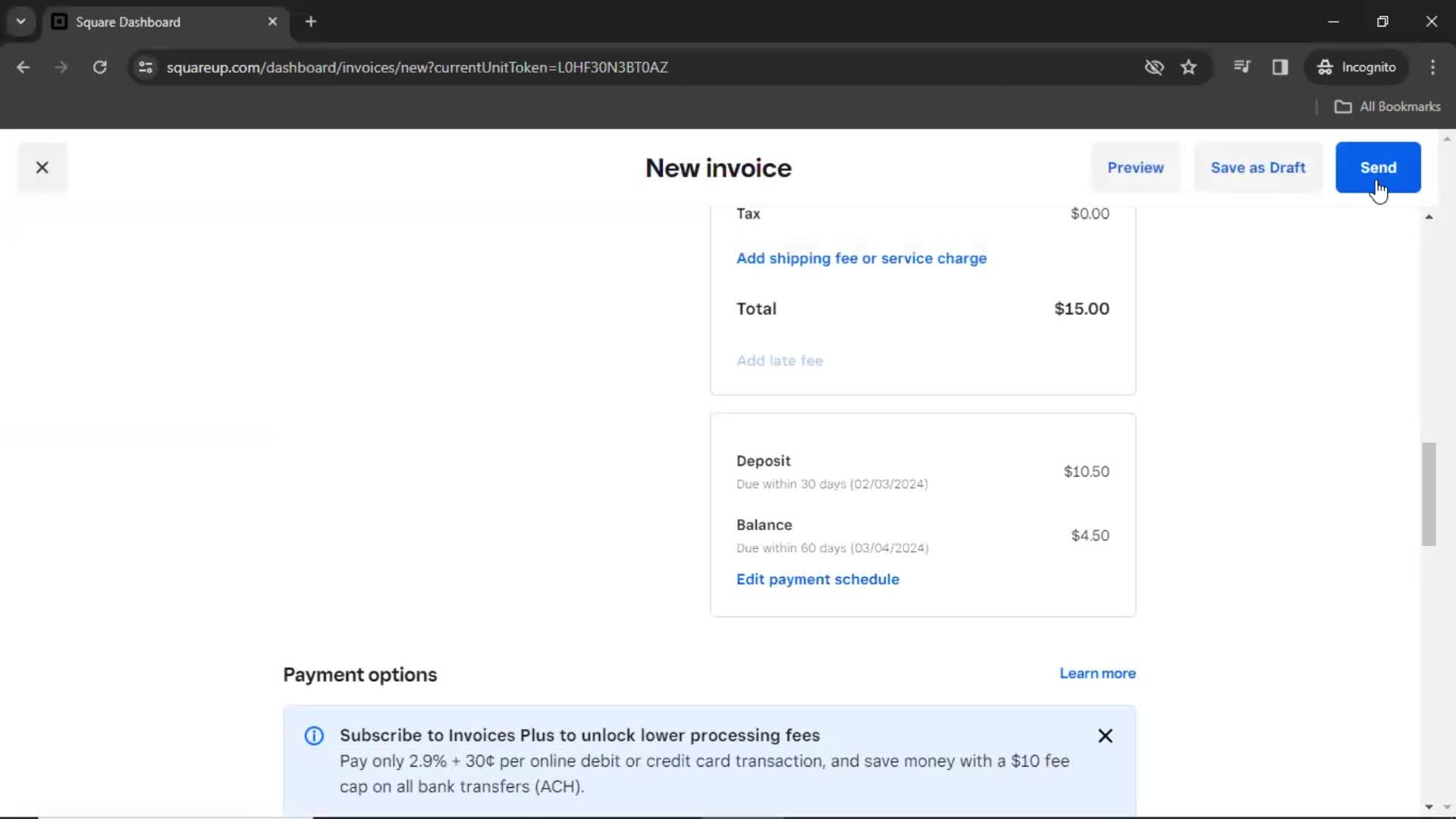
Task: Click the inner scrollbar up arrow
Action: pos(1429,217)
